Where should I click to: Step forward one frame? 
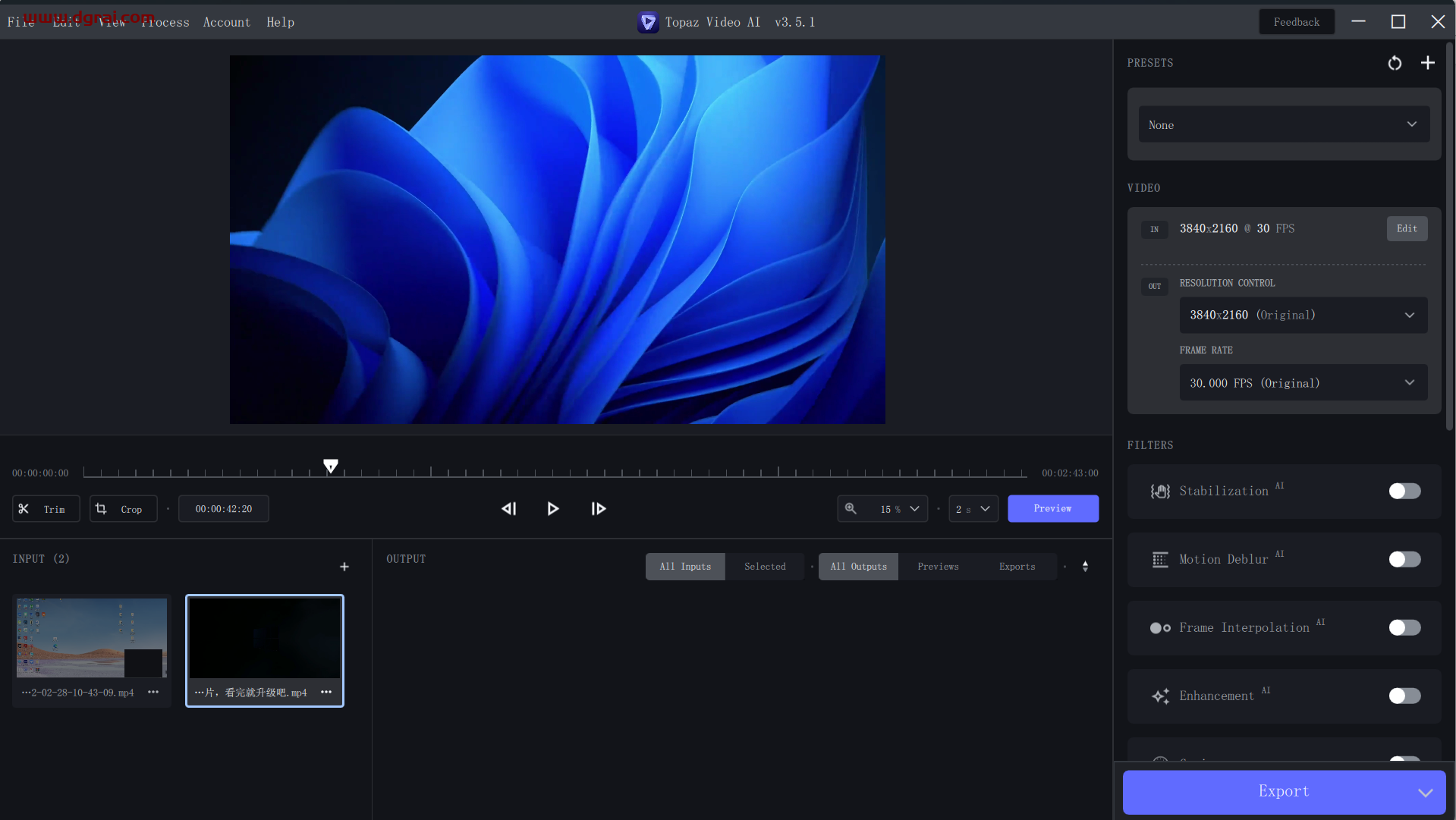point(599,508)
